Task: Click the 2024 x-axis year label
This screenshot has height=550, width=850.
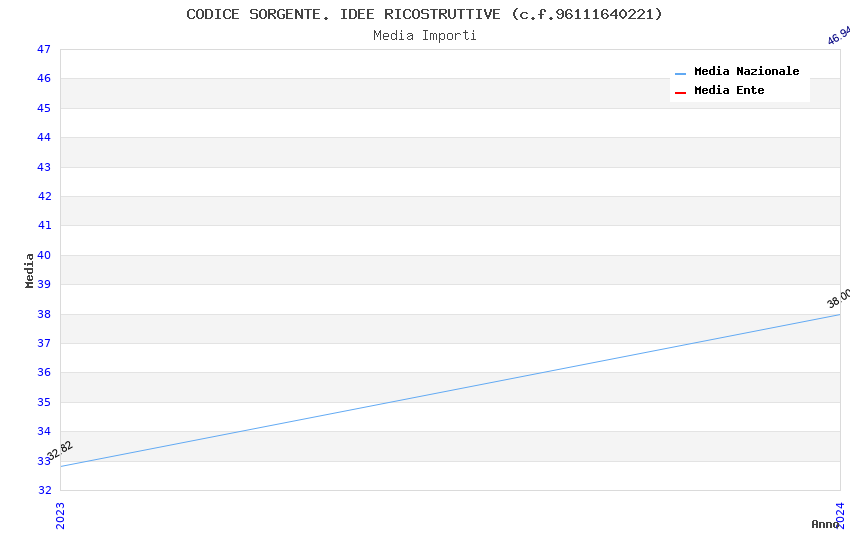Action: point(840,515)
